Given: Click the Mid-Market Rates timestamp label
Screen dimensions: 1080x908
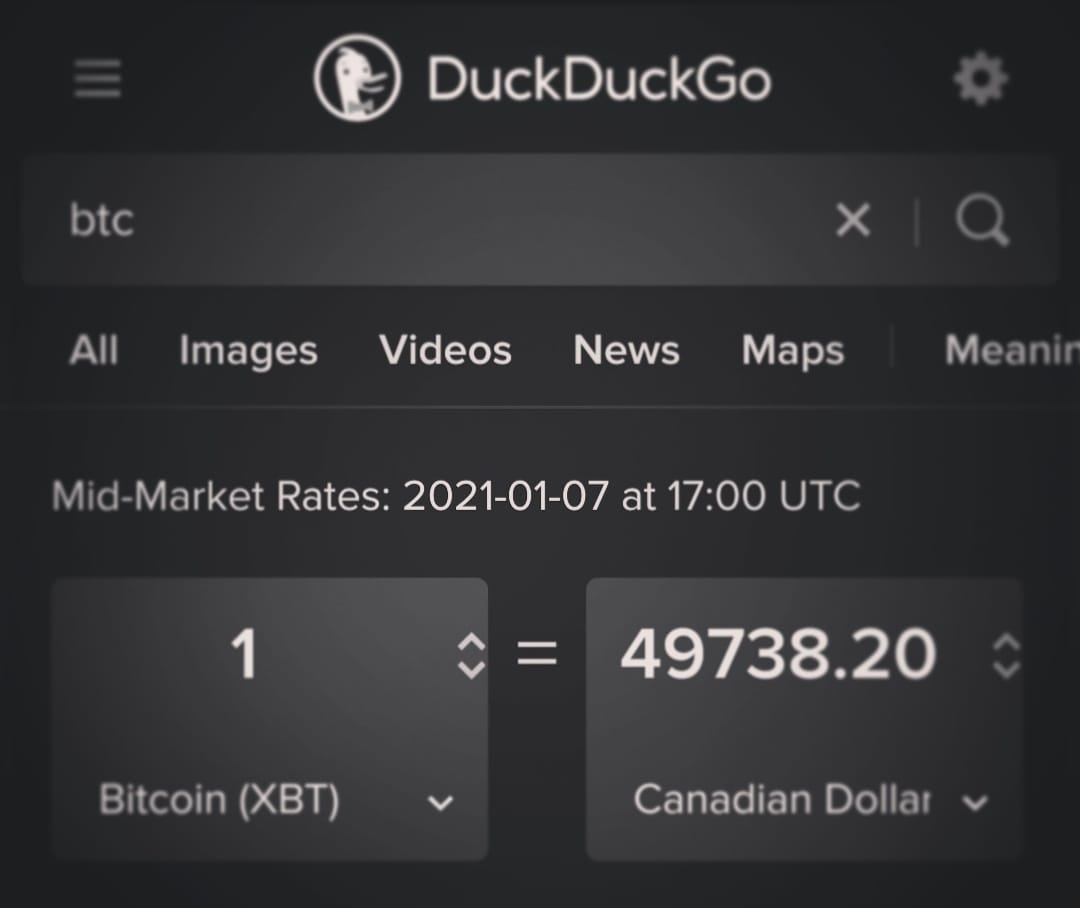Looking at the screenshot, I should pos(455,496).
